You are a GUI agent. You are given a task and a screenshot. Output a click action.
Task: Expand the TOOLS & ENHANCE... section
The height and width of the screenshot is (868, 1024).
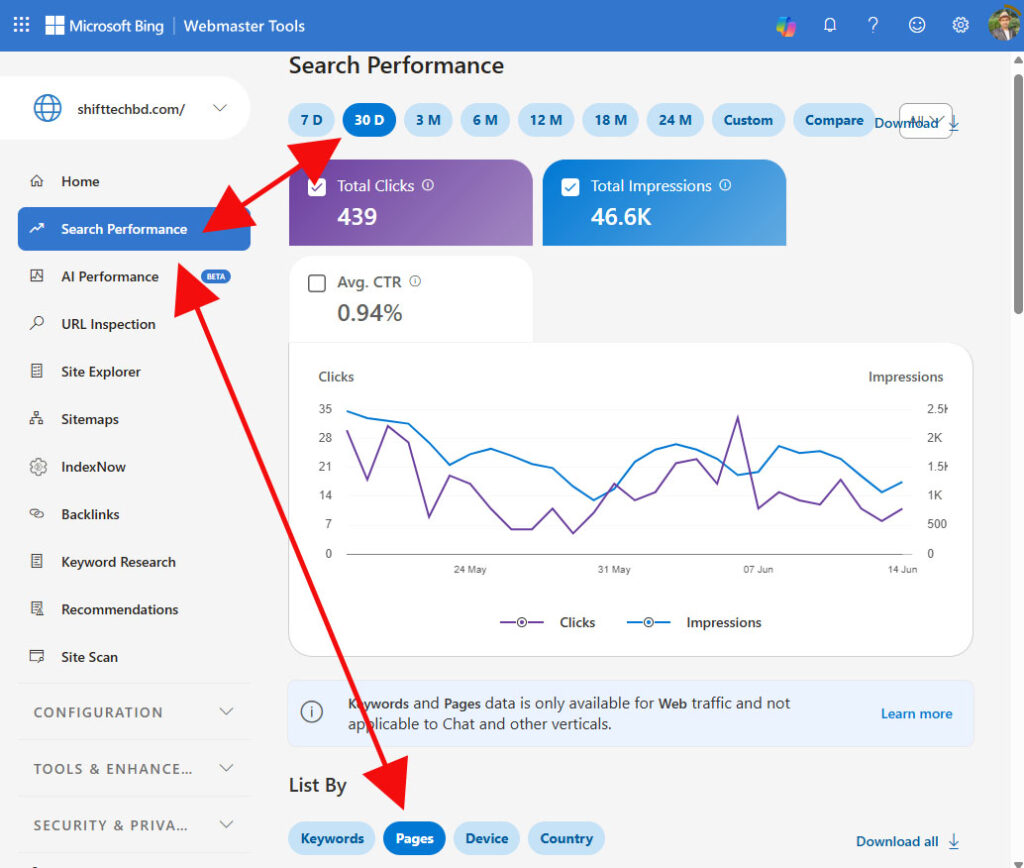pos(134,768)
